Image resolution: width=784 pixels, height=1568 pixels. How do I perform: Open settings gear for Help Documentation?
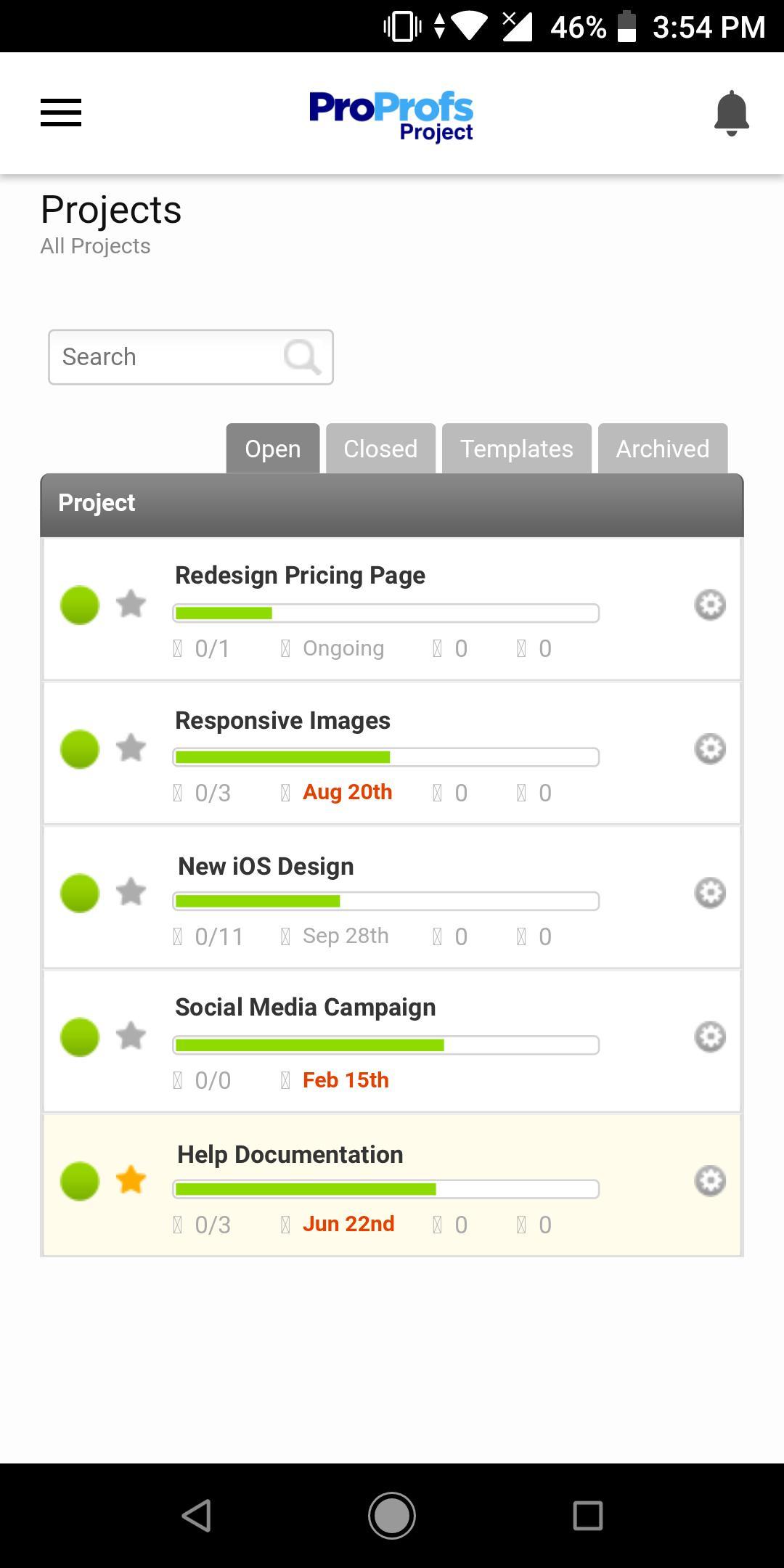[710, 1180]
